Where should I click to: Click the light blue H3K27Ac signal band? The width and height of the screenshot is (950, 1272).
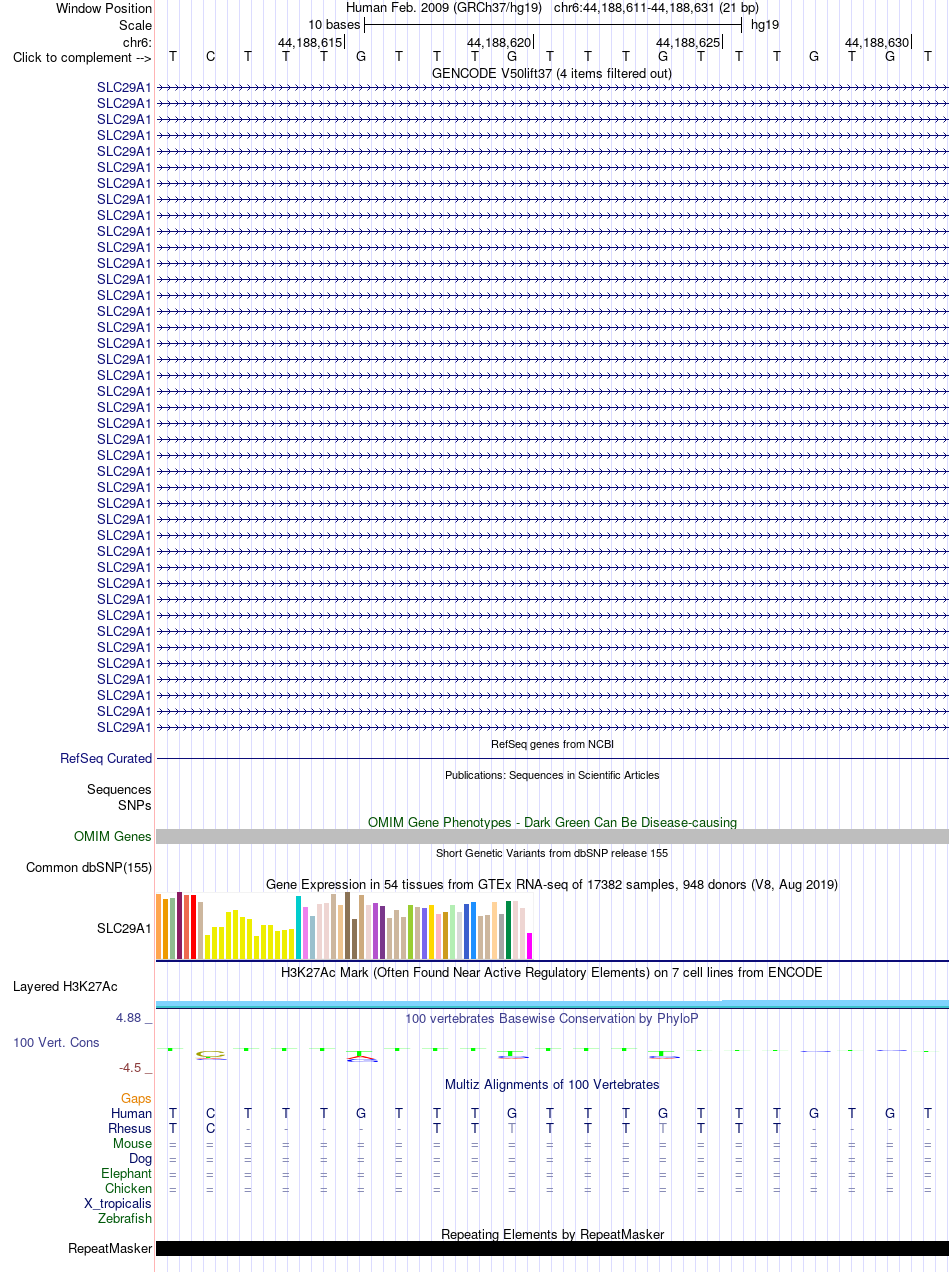pos(552,1003)
